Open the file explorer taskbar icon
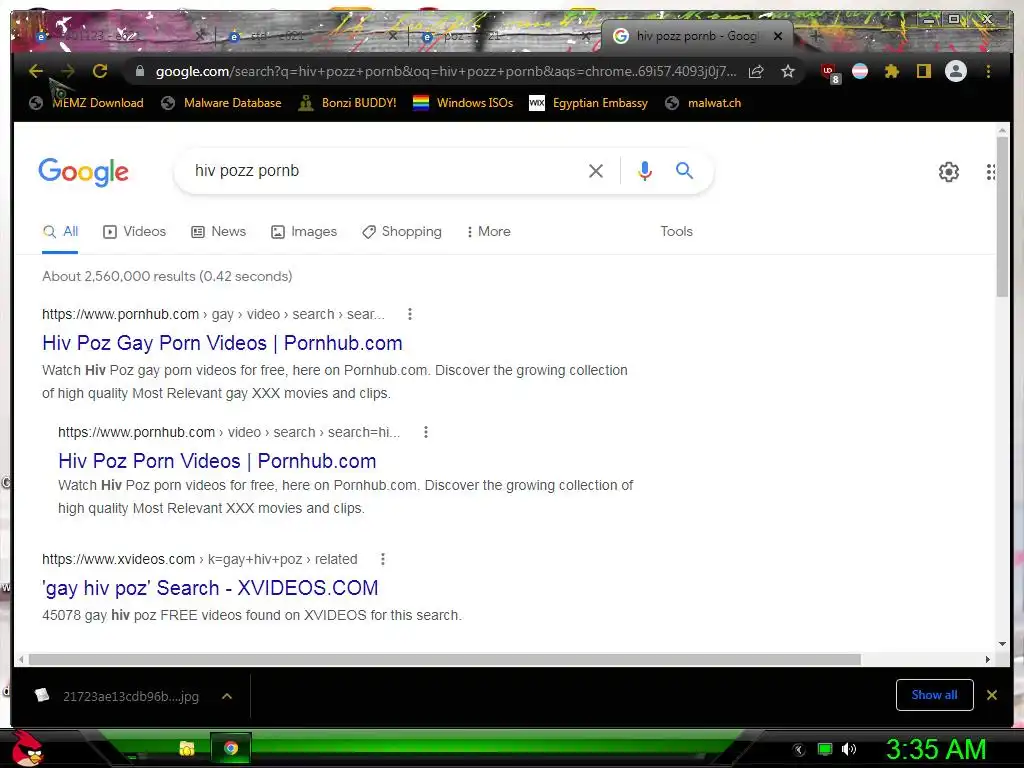 pyautogui.click(x=187, y=748)
